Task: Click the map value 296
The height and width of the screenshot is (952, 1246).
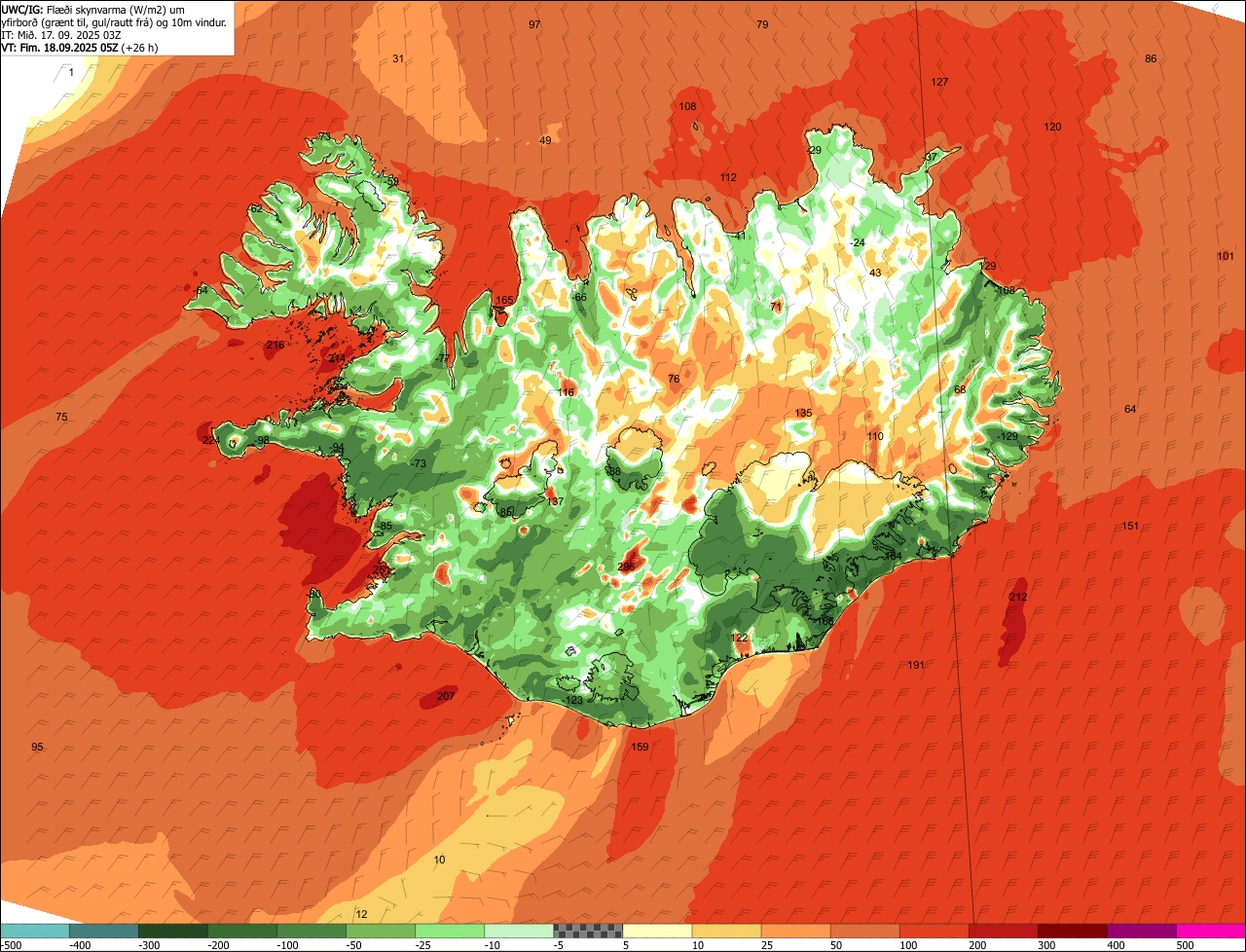Action: pyautogui.click(x=627, y=567)
